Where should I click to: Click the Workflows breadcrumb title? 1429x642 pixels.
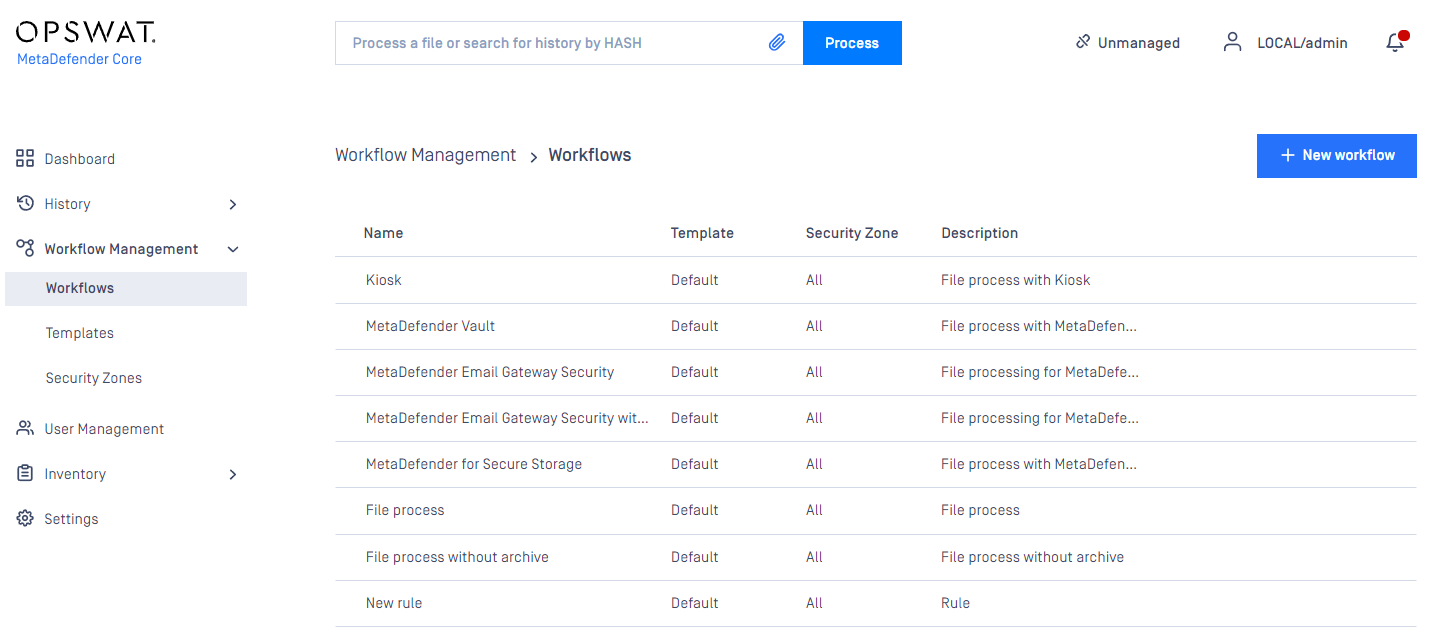click(590, 155)
